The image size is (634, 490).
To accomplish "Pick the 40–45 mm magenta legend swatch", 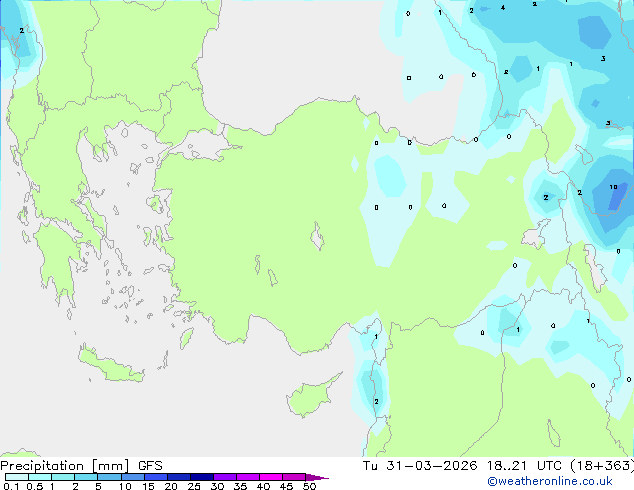I will pos(271,477).
